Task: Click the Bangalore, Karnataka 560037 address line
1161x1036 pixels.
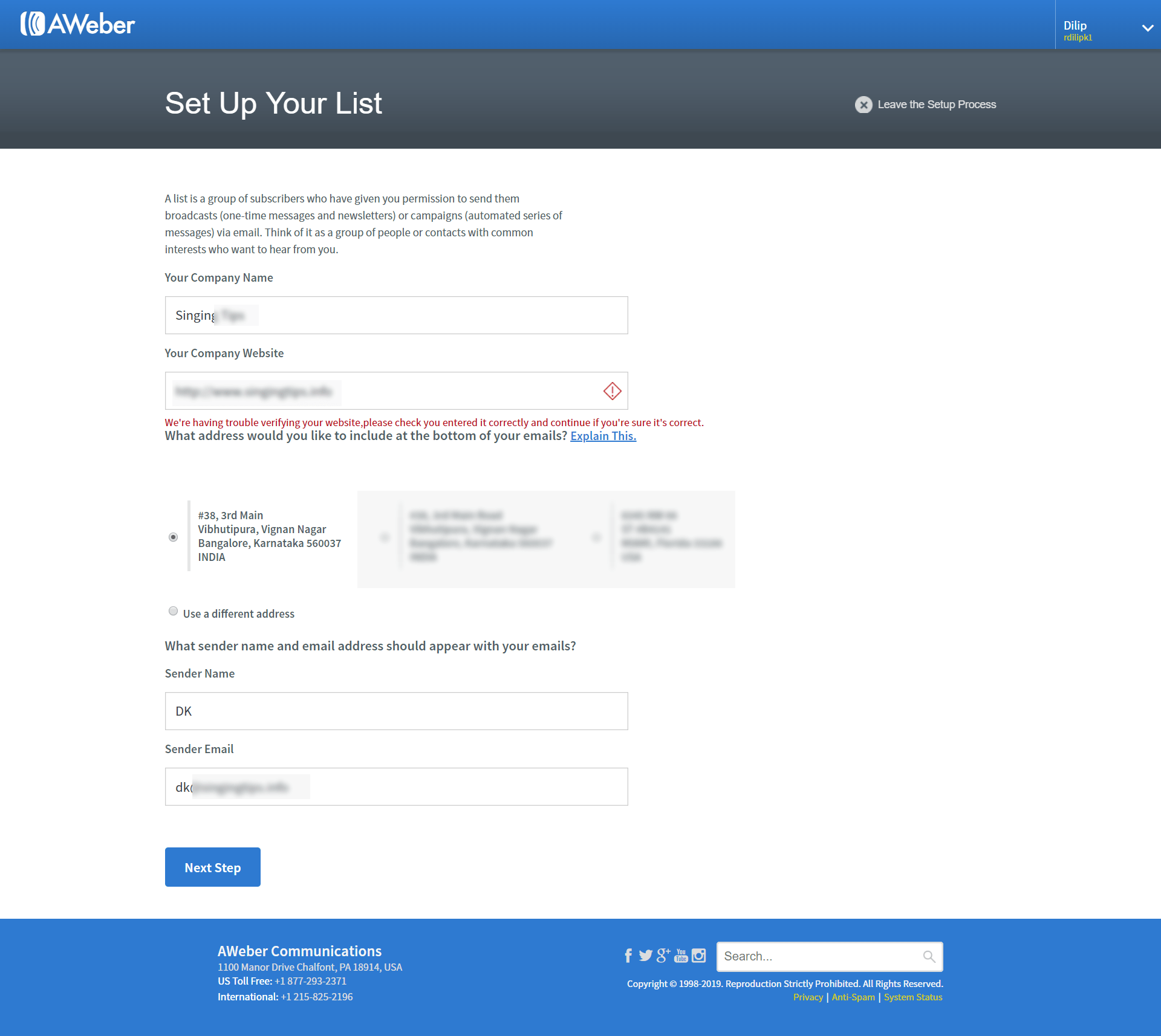Action: 269,543
